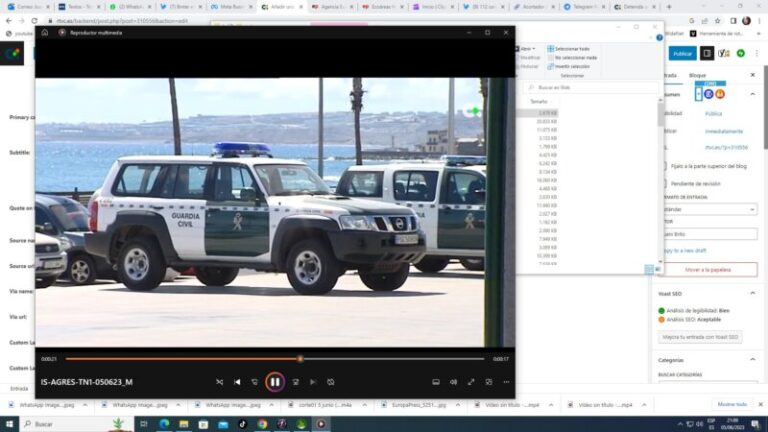The height and width of the screenshot is (432, 768).
Task: Check 'Fijar a la parte superior del blog'
Action: click(664, 166)
